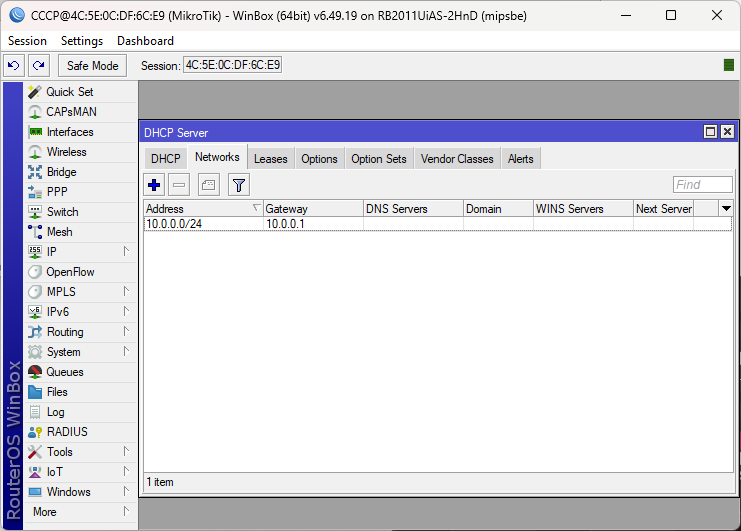Open the filter funnel icon
Viewport: 741px width, 531px height.
click(239, 185)
